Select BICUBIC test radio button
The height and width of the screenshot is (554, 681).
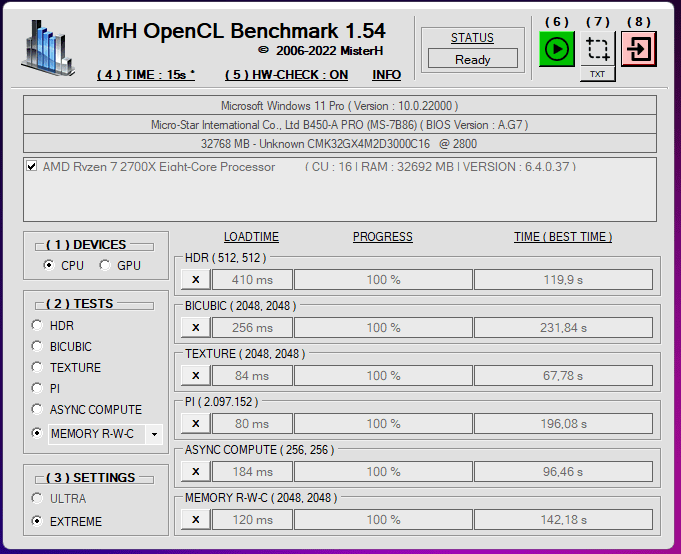[x=37, y=346]
